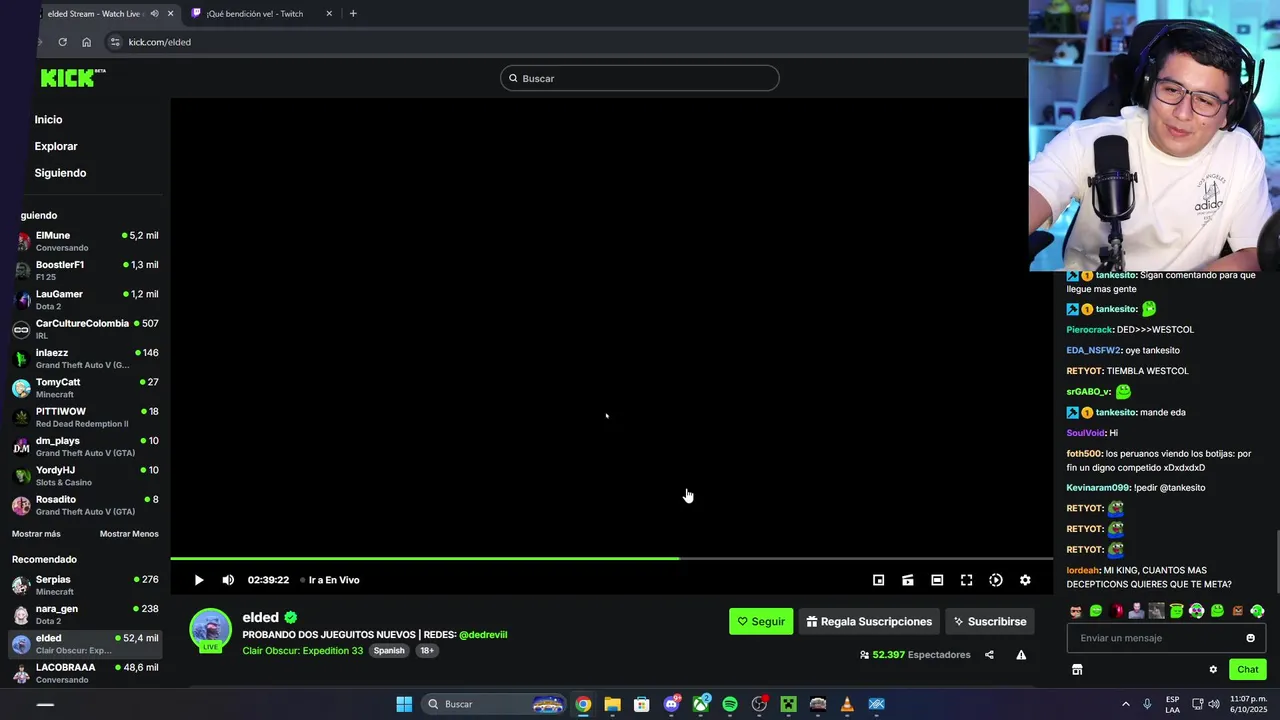Open TomyCatt channel in the sidebar
The width and height of the screenshot is (1280, 720).
coord(86,388)
